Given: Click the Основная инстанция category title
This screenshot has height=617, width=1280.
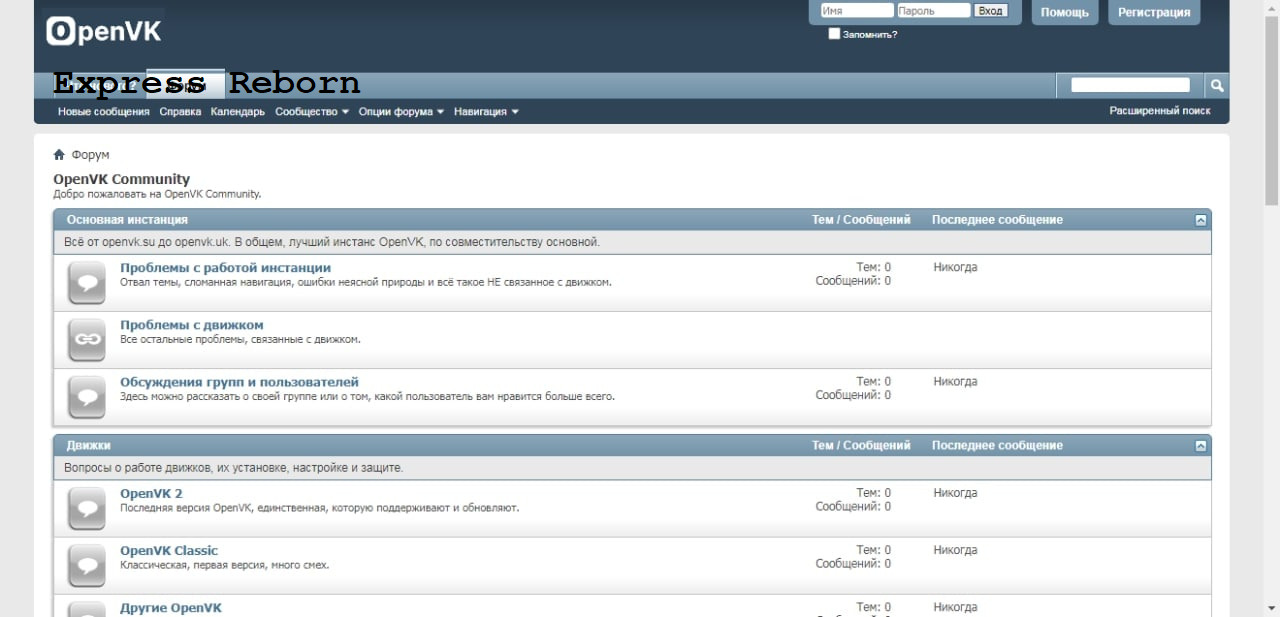Looking at the screenshot, I should pyautogui.click(x=127, y=220).
